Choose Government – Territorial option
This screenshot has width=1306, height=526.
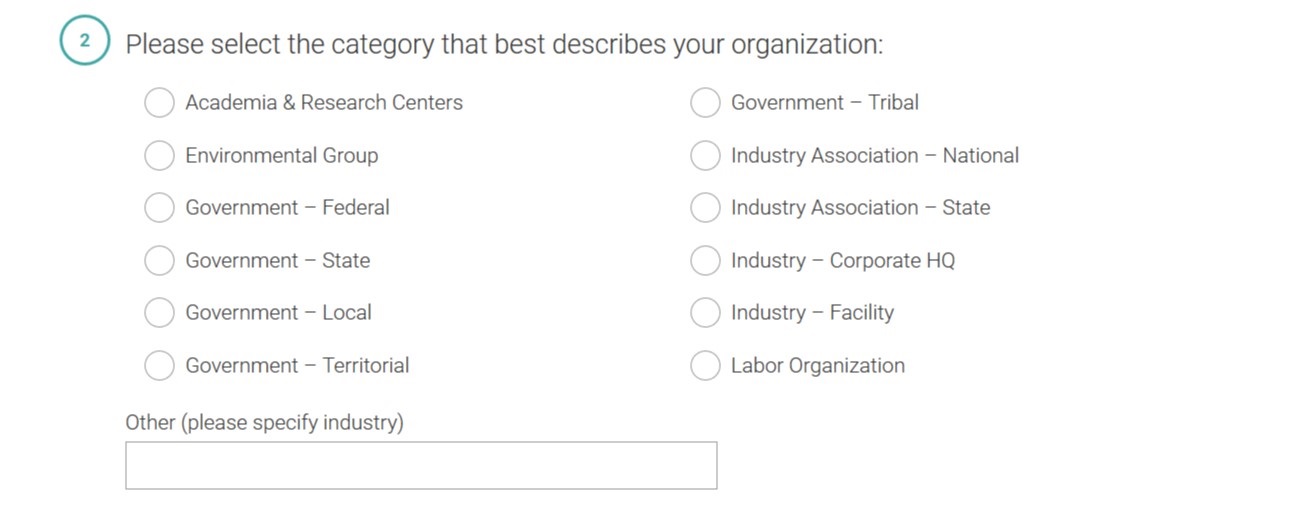(160, 366)
